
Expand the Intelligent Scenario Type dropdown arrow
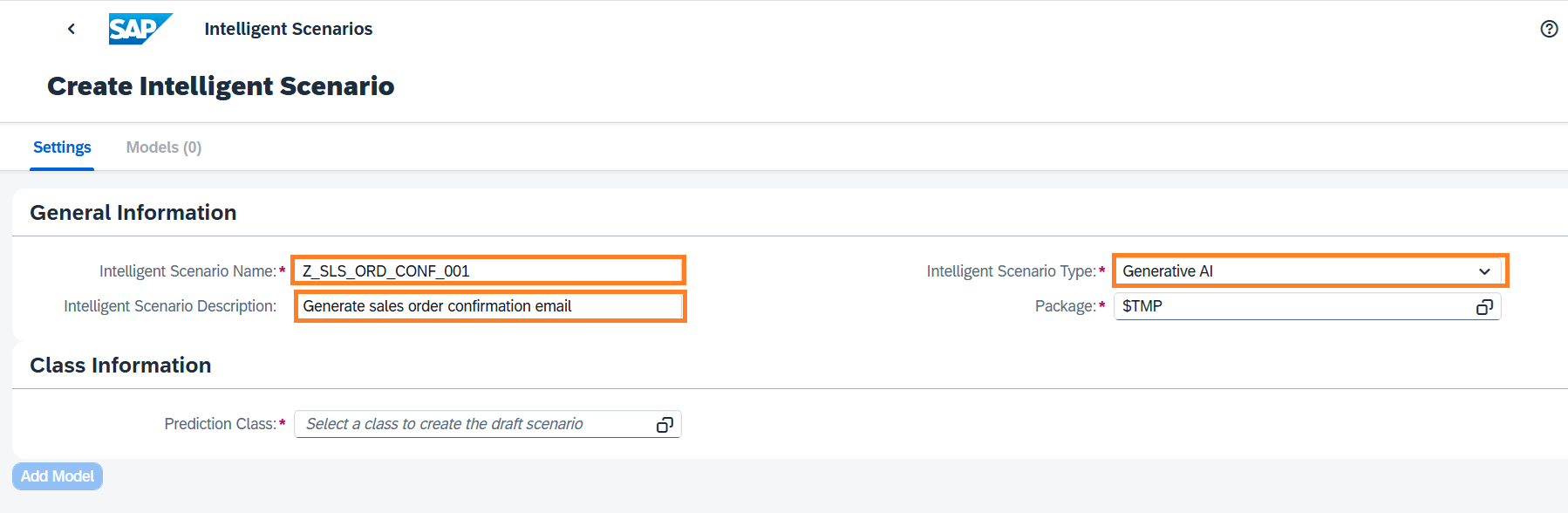click(x=1484, y=271)
